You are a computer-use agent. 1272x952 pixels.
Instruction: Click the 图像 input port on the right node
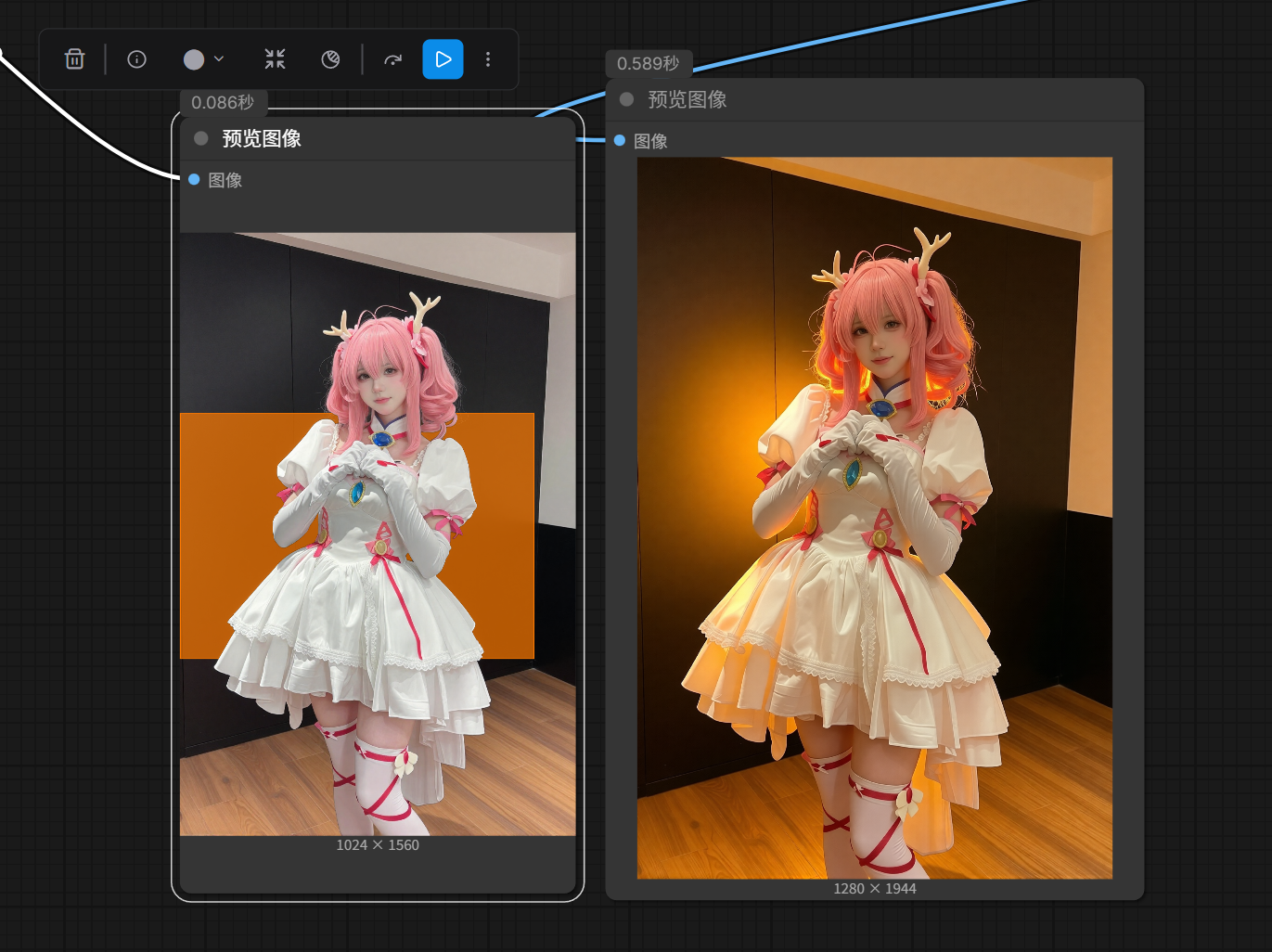(620, 141)
